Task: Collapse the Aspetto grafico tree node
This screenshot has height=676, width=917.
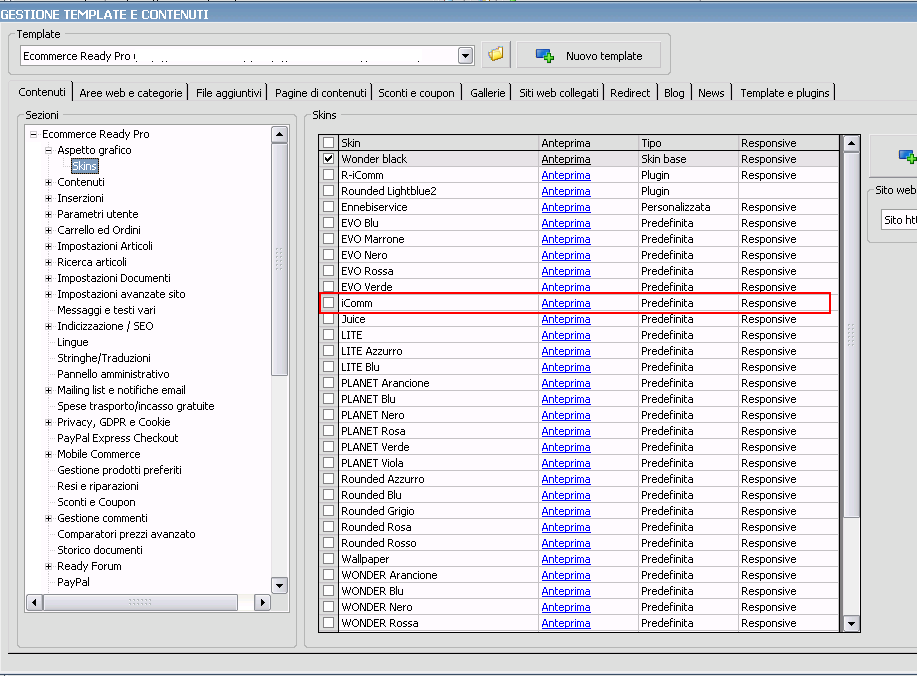Action: [x=49, y=150]
